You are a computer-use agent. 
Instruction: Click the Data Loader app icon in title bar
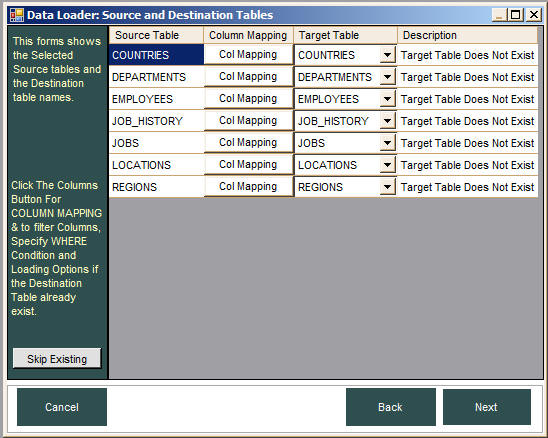click(16, 15)
